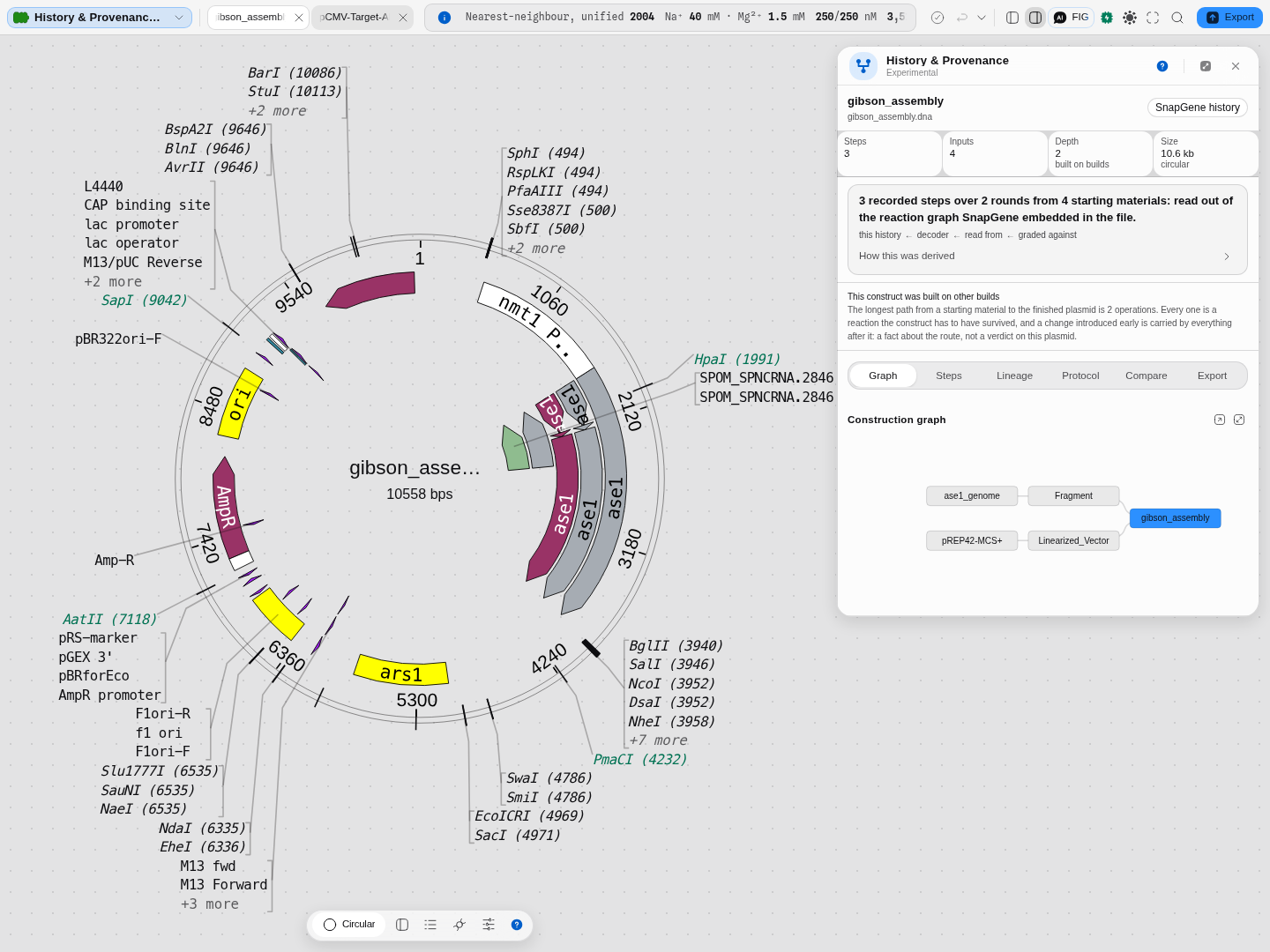Image resolution: width=1270 pixels, height=952 pixels.
Task: Click the split view icon in bottom toolbar
Action: pos(402,925)
